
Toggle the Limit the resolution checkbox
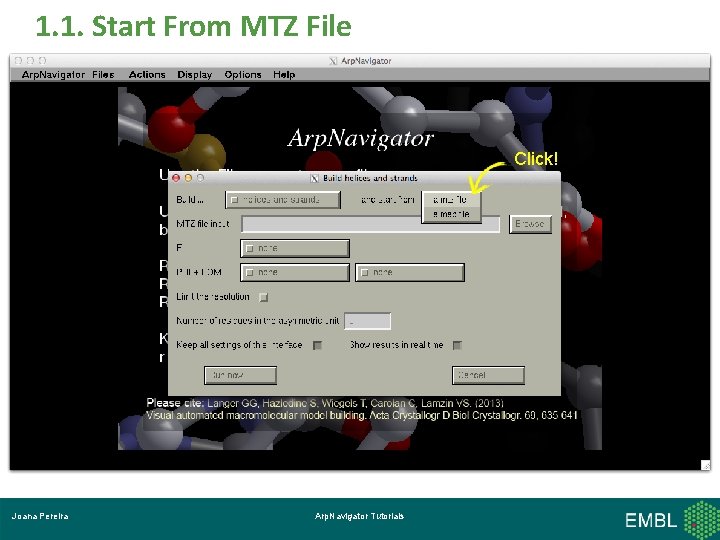pos(264,297)
